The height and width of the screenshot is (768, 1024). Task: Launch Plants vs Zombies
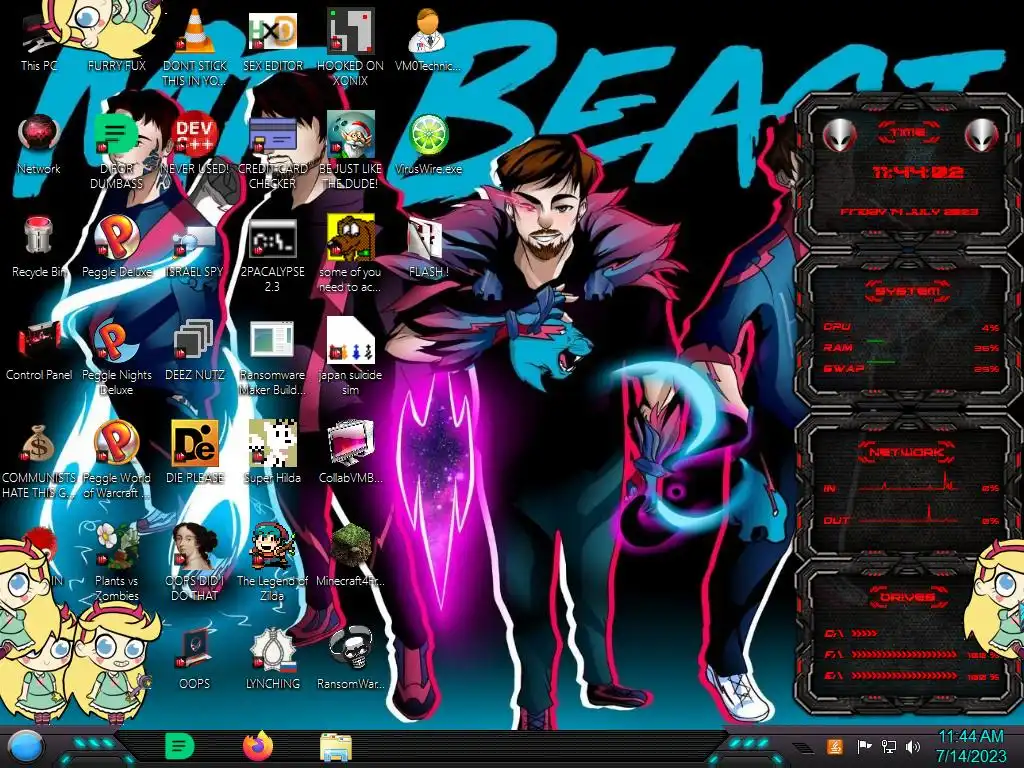[x=117, y=564]
